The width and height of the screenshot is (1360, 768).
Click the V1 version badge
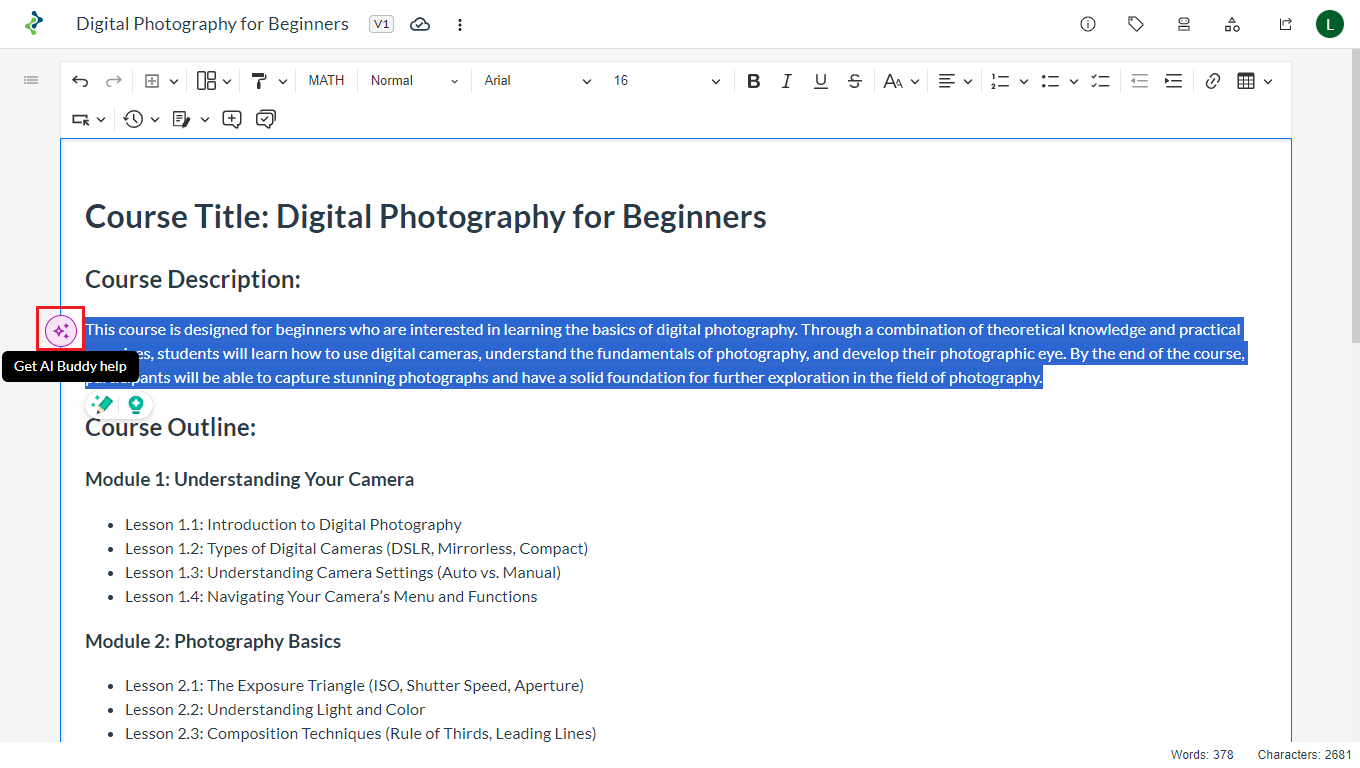click(381, 24)
